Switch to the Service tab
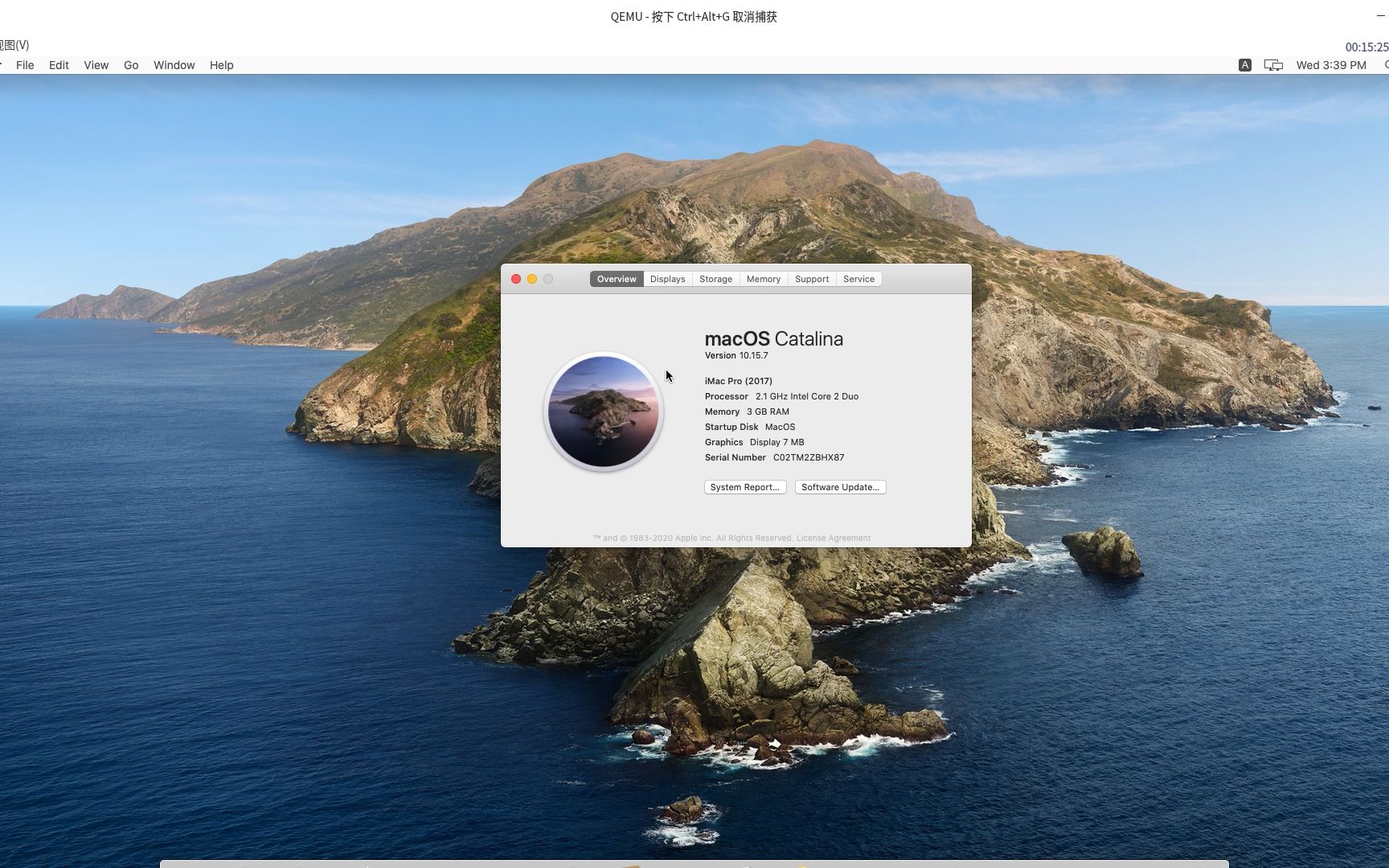 858,279
